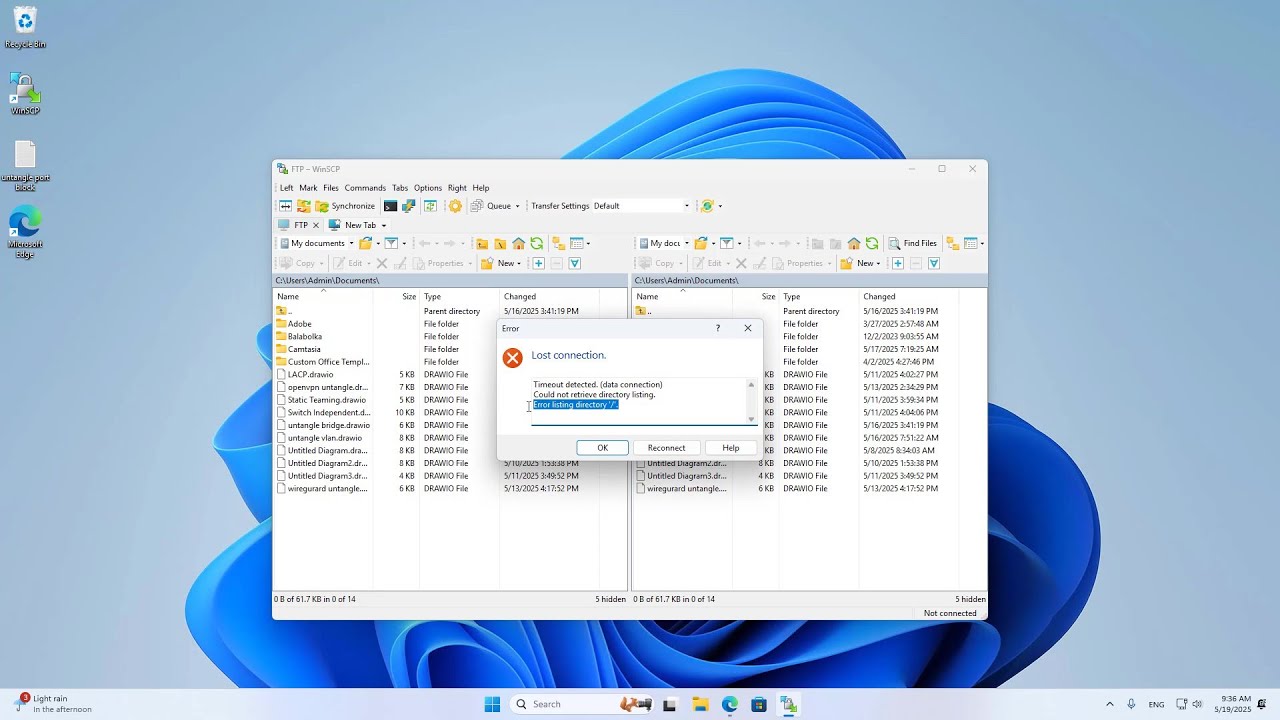The width and height of the screenshot is (1280, 720).
Task: Go to root directory in left panel
Action: point(500,243)
